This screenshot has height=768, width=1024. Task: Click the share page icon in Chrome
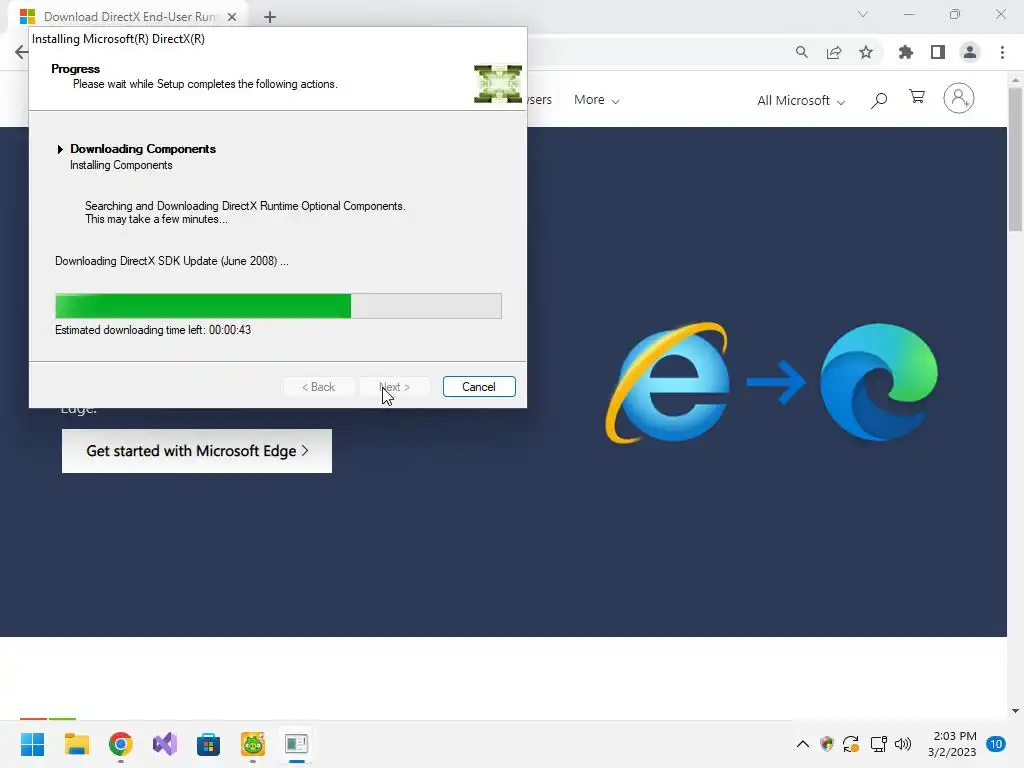point(834,52)
